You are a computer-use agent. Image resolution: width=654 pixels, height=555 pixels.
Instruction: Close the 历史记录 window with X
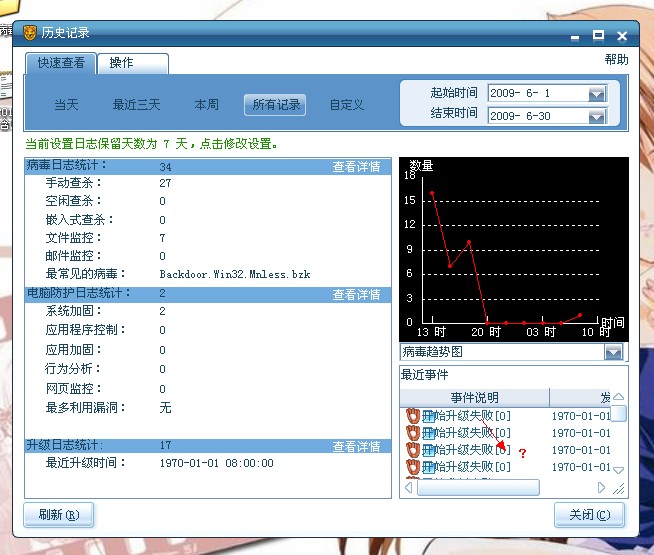click(x=622, y=36)
